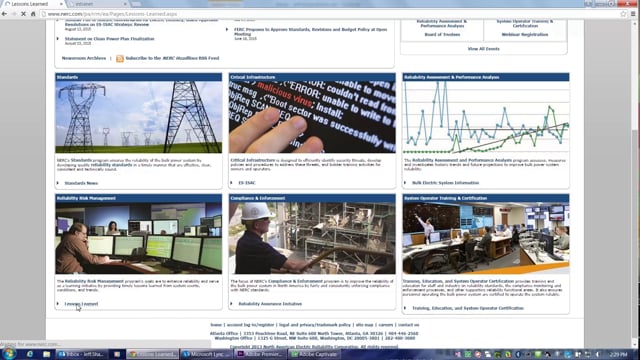Open the Lessons Learned link
640x360 pixels.
81,304
